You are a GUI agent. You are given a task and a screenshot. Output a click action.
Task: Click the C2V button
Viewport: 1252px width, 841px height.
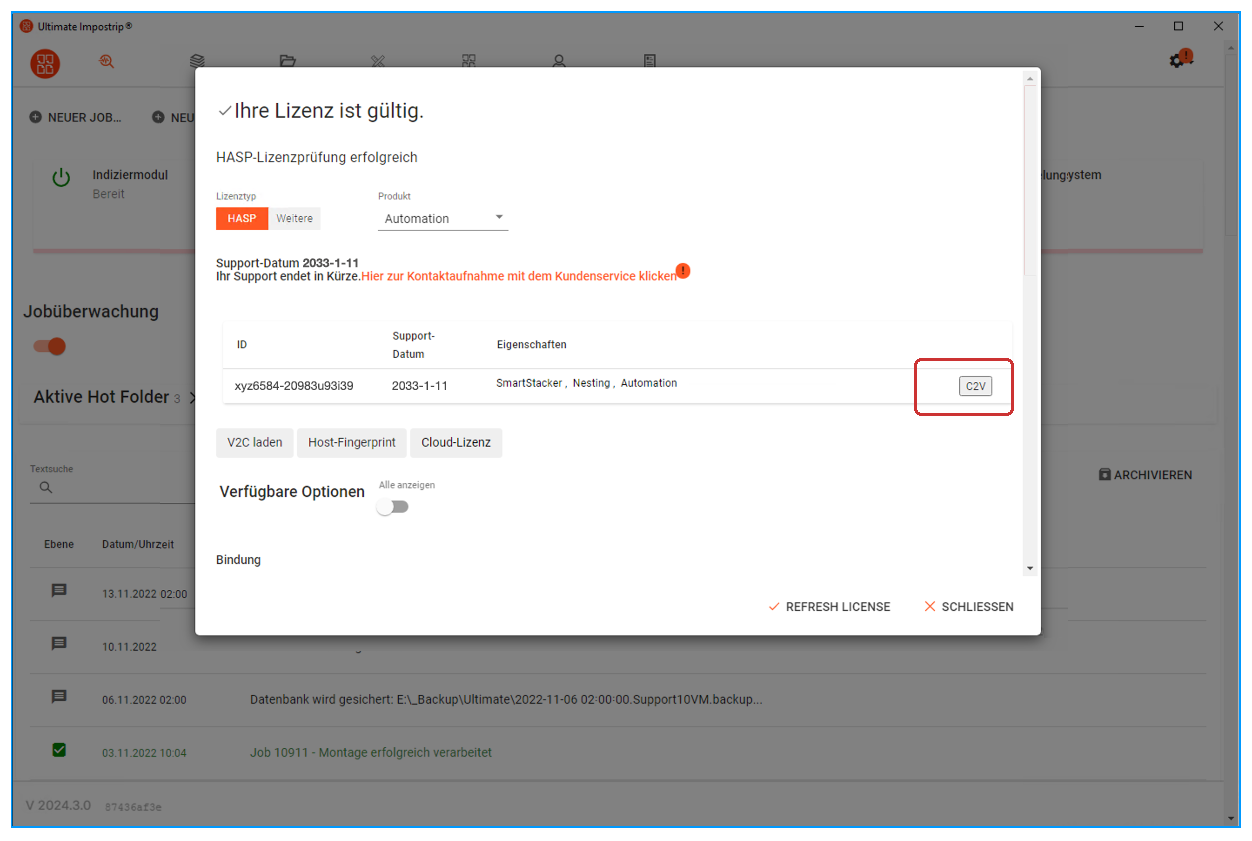point(974,385)
